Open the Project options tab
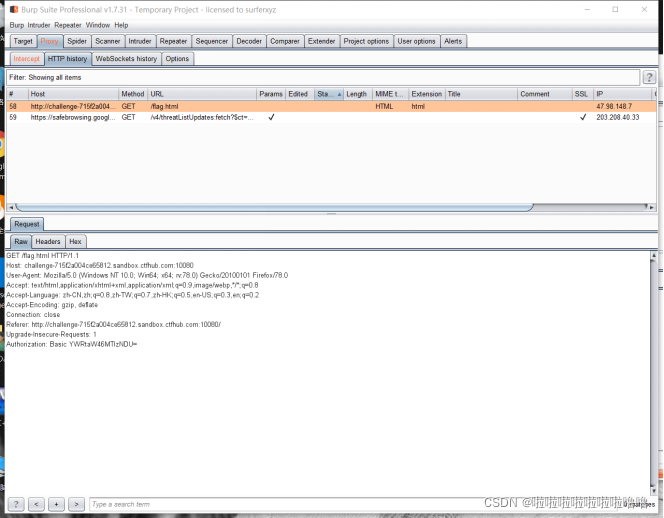Viewport: 664px width, 518px height. pos(366,41)
